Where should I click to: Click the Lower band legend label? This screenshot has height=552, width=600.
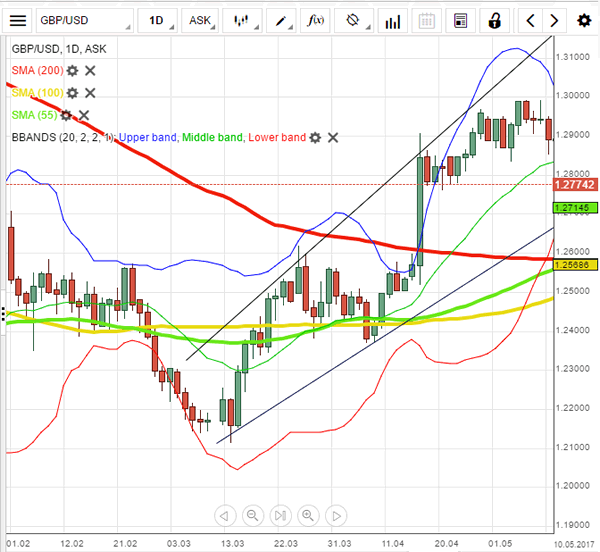(x=277, y=137)
